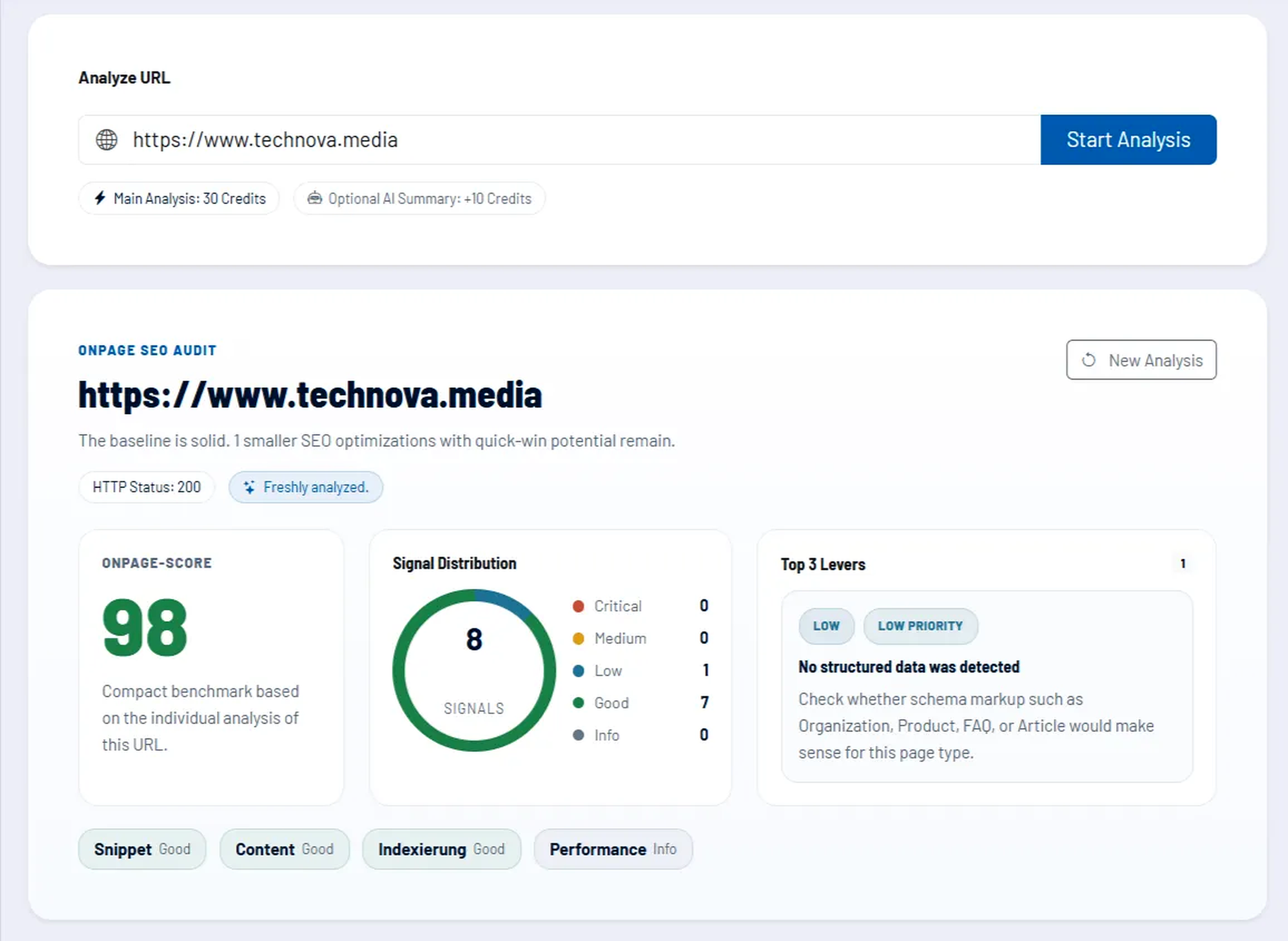Image resolution: width=1288 pixels, height=941 pixels.
Task: Click the robot AI summary icon
Action: click(x=315, y=198)
